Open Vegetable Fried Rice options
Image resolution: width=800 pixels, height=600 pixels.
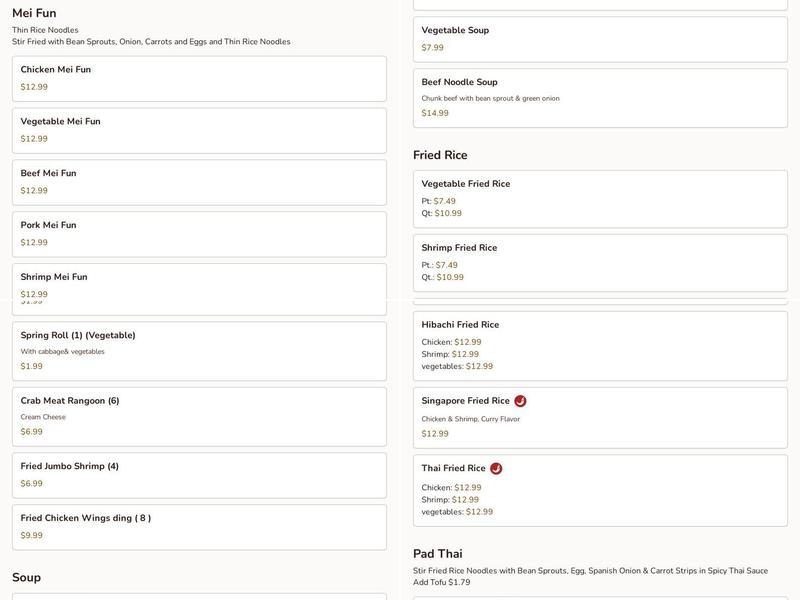600,198
